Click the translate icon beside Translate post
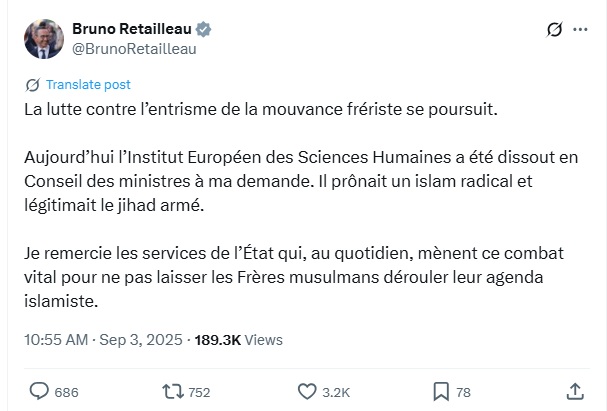This screenshot has width=607, height=411. pyautogui.click(x=32, y=85)
